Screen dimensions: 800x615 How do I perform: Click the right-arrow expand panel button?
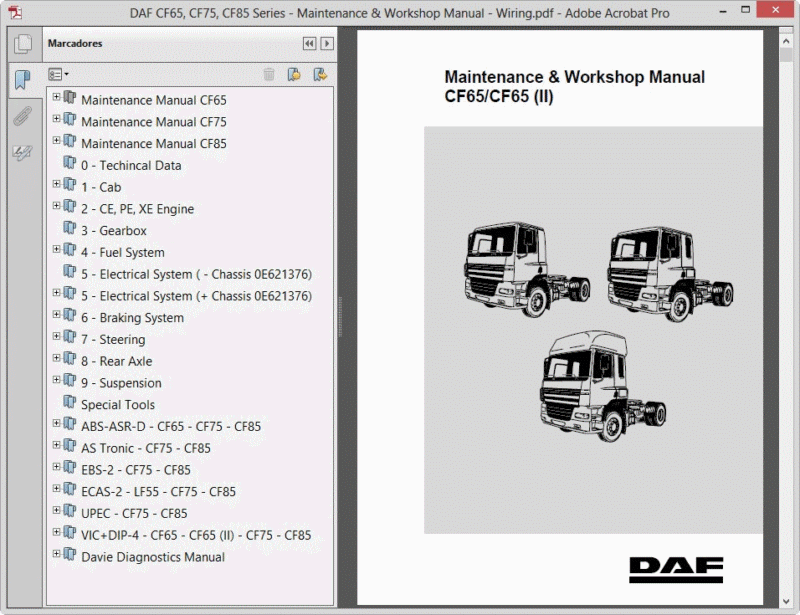click(x=327, y=43)
